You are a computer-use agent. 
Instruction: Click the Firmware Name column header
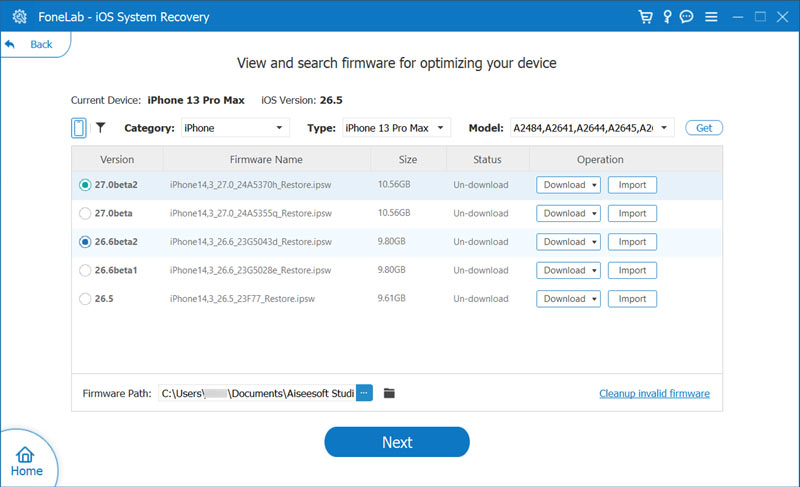pos(266,159)
